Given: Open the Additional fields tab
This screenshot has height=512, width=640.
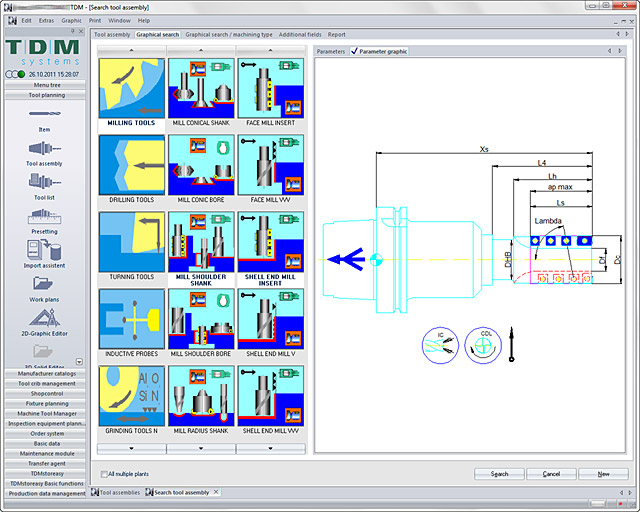Looking at the screenshot, I should tap(300, 35).
